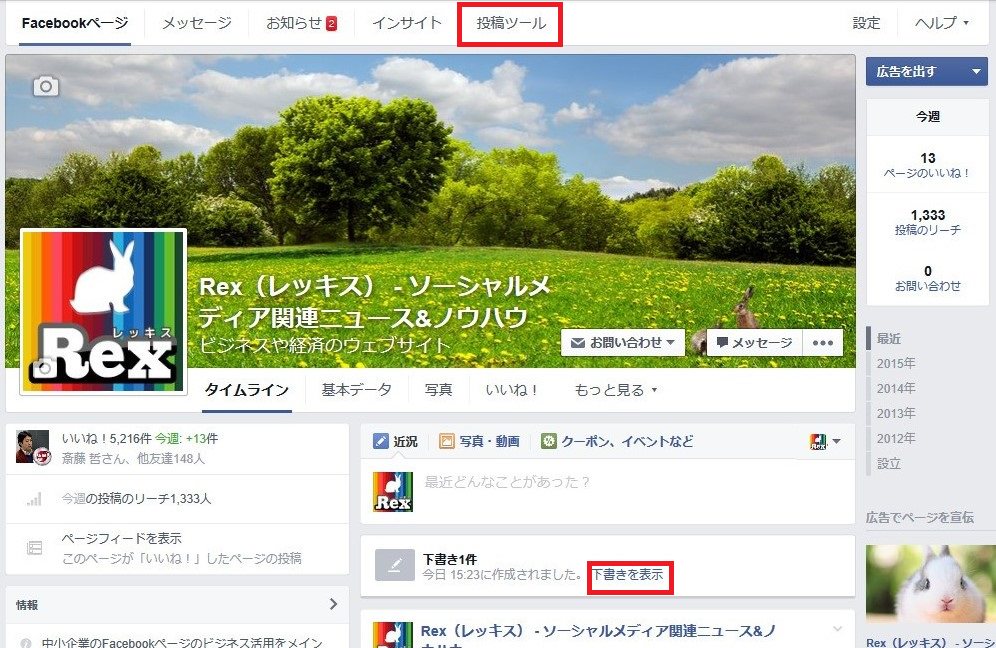The width and height of the screenshot is (996, 648).
Task: Open the 投稿ツール tab
Action: pyautogui.click(x=511, y=24)
